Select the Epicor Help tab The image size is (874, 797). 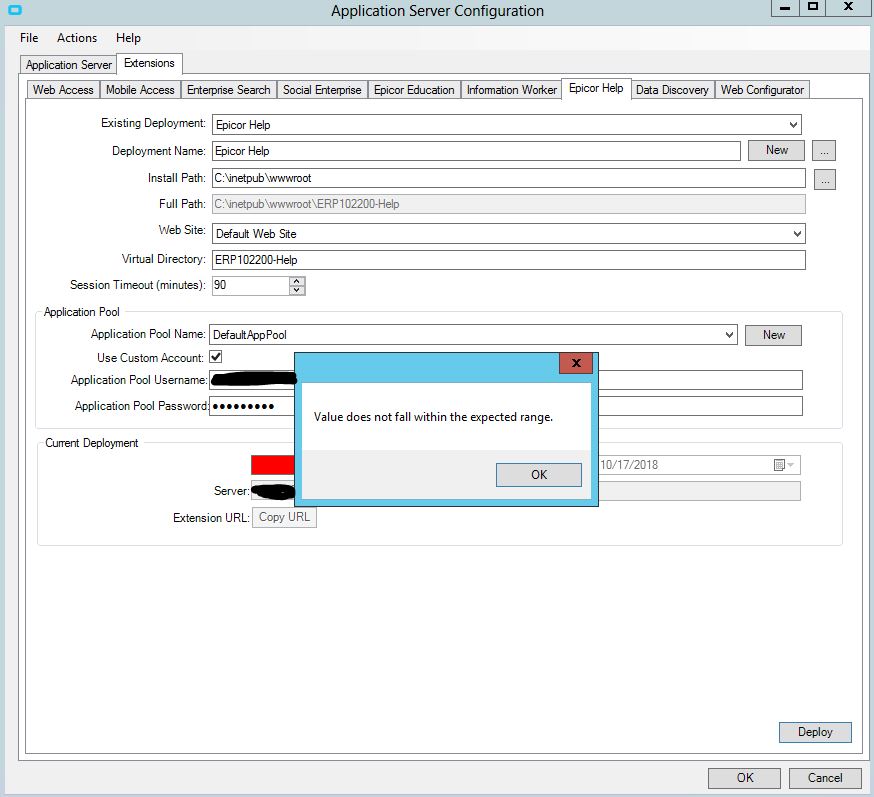[596, 88]
